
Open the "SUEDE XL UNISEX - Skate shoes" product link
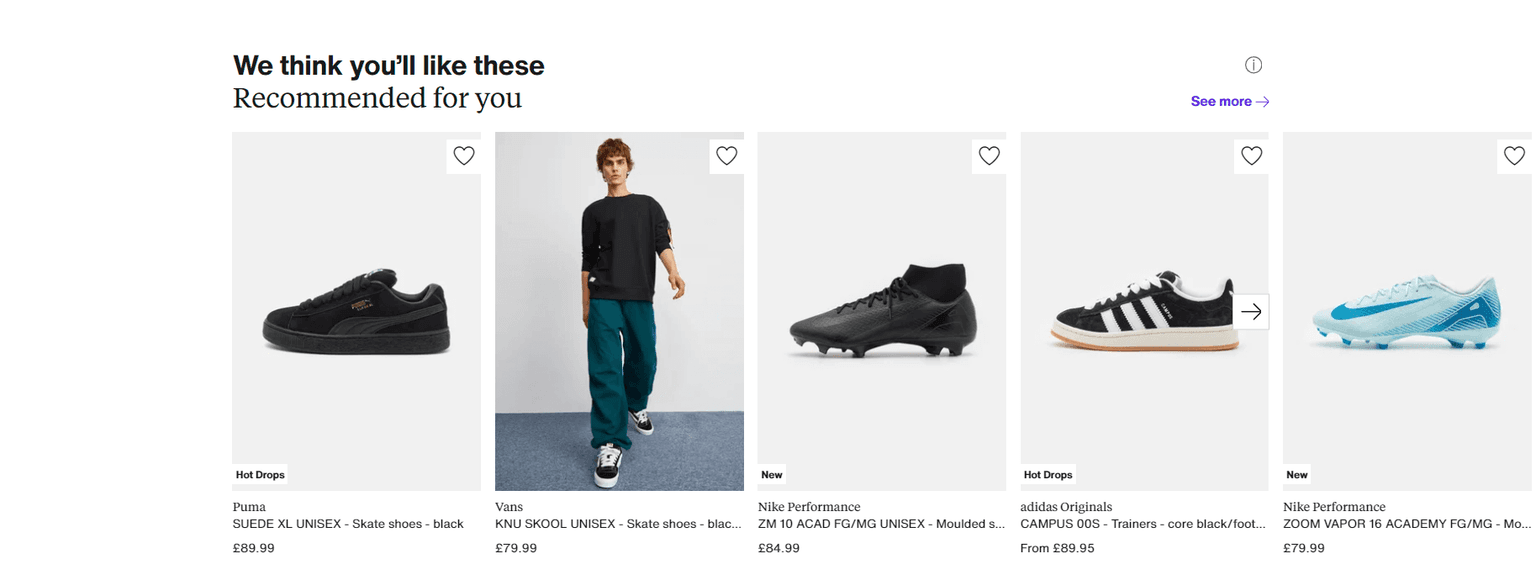click(347, 523)
